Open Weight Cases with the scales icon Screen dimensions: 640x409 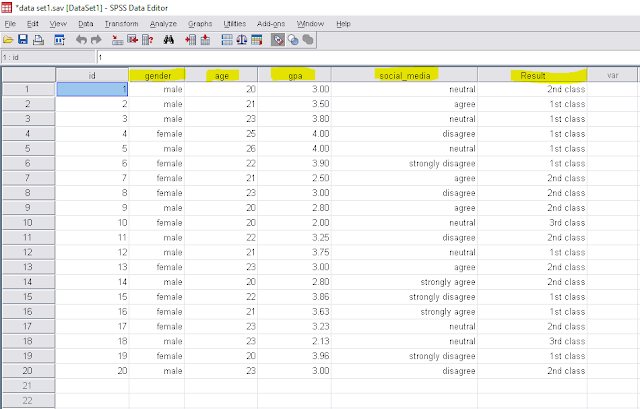[242, 40]
